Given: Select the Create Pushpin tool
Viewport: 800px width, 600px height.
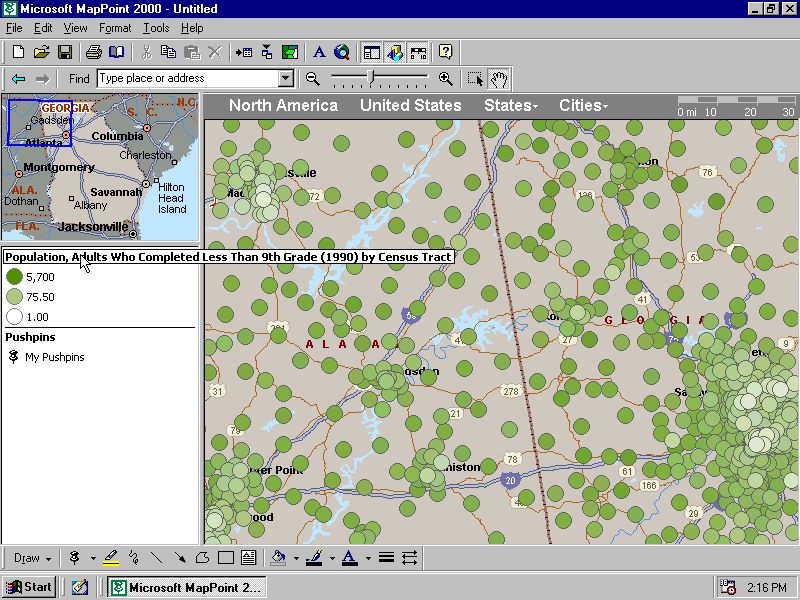Looking at the screenshot, I should (x=74, y=558).
